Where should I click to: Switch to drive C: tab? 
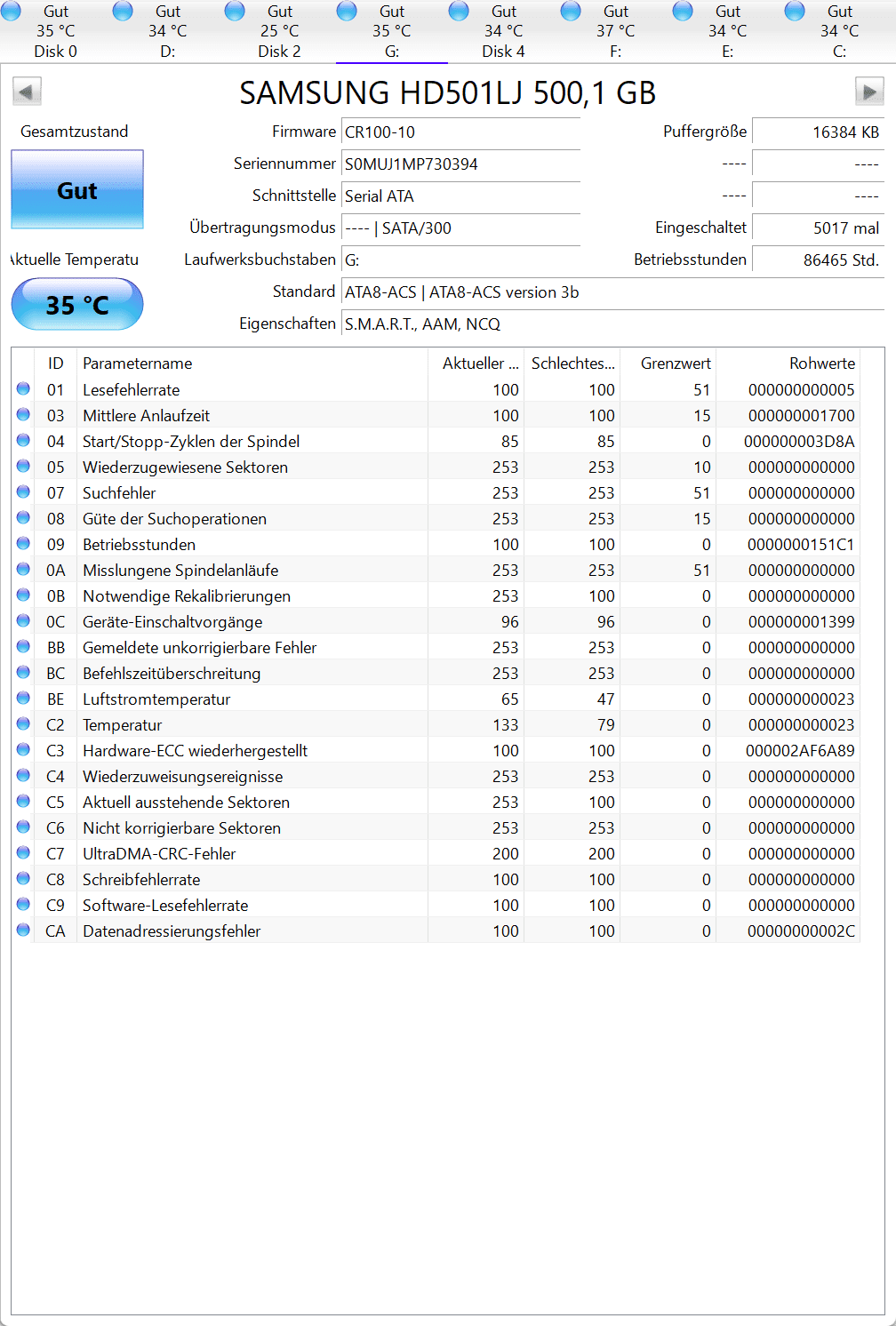(840, 31)
